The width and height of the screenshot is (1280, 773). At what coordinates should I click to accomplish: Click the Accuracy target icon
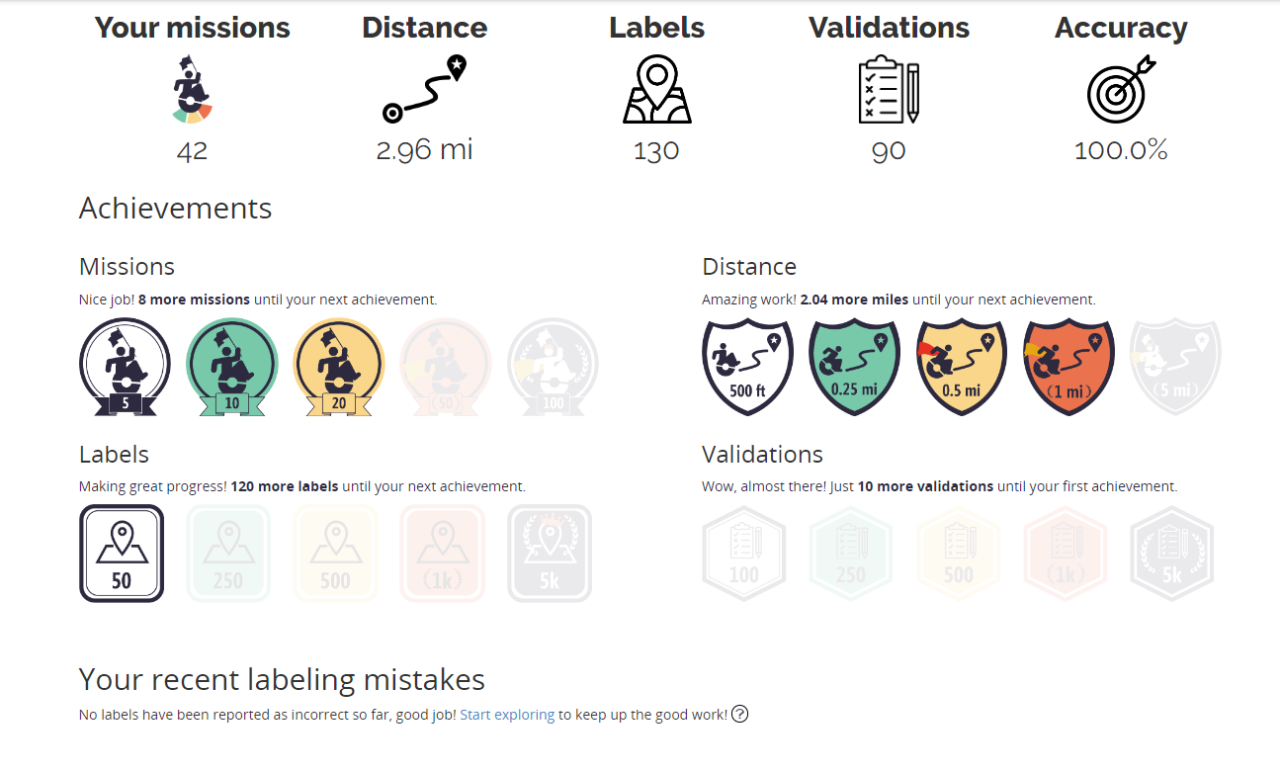(1121, 89)
